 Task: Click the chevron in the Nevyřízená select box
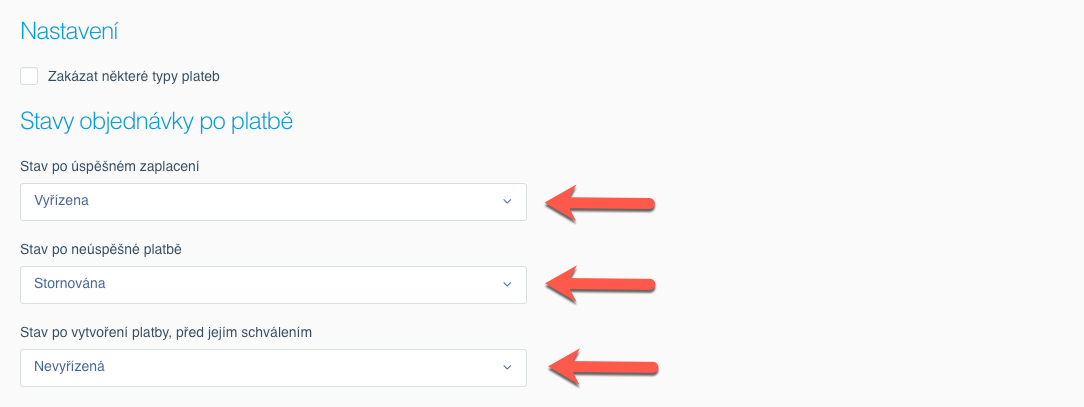tap(506, 368)
